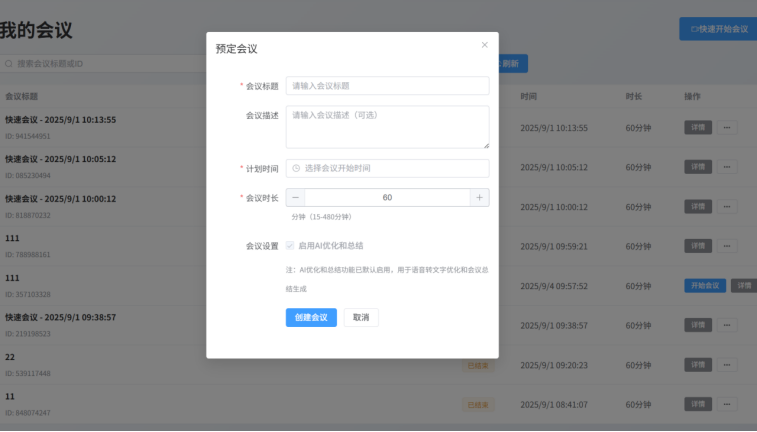Close the 预定会议 dialog
Image resolution: width=757 pixels, height=432 pixels.
click(484, 45)
